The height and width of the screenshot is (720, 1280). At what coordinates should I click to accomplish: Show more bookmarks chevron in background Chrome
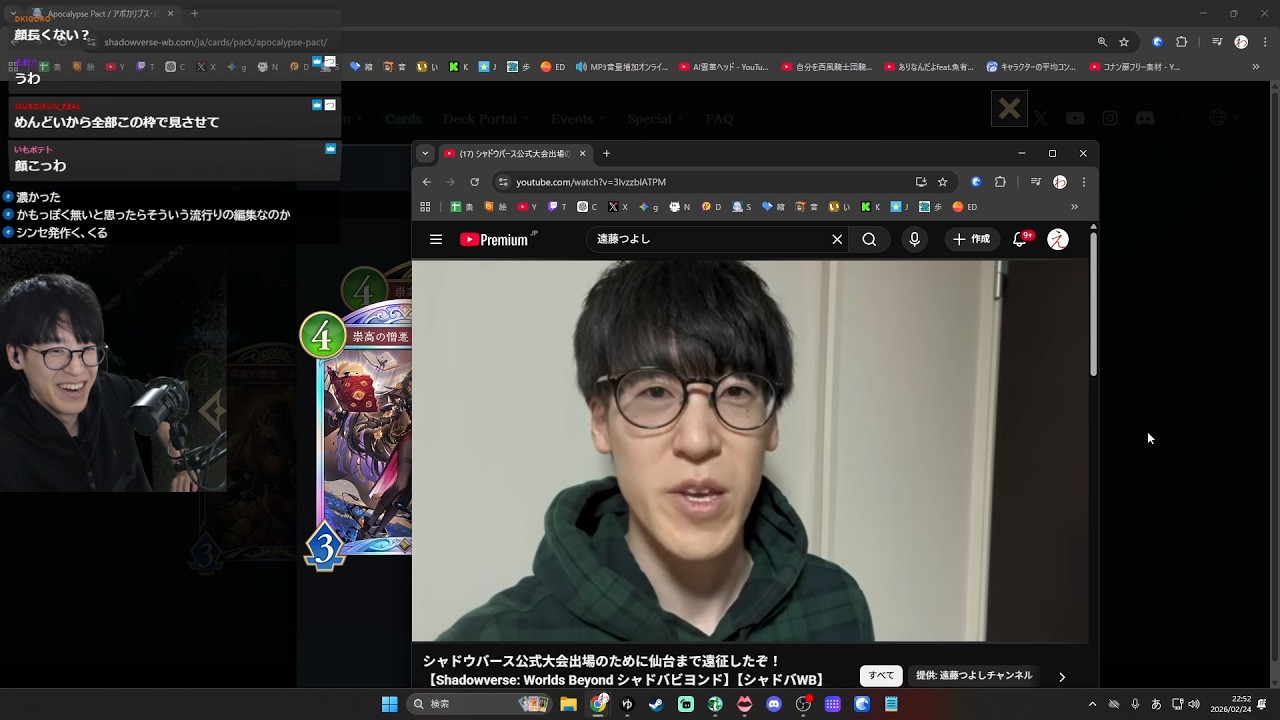(1256, 67)
